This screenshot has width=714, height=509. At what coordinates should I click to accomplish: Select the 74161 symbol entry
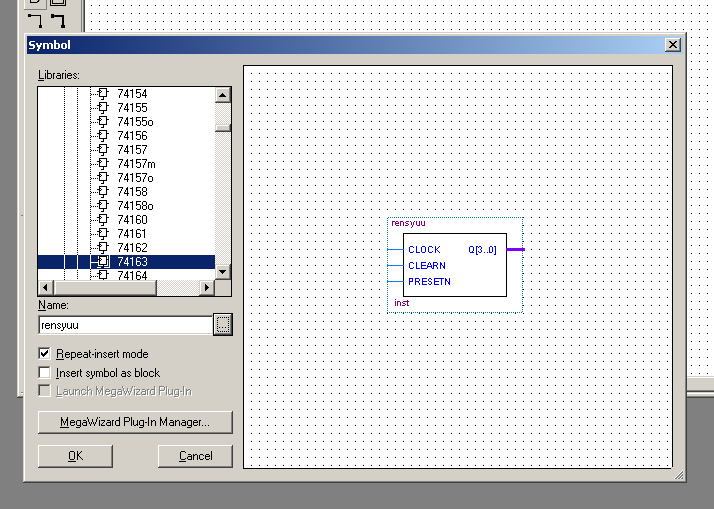pyautogui.click(x=132, y=234)
